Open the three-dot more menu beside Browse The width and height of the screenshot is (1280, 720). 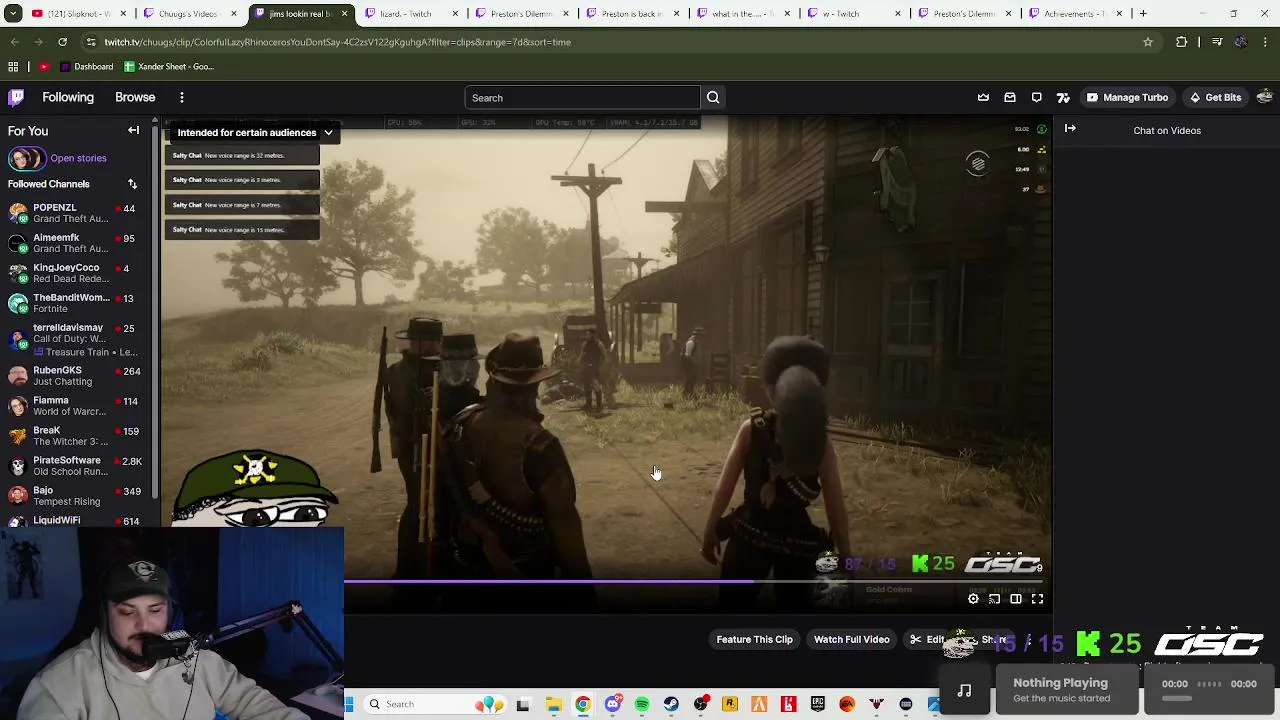click(x=182, y=97)
